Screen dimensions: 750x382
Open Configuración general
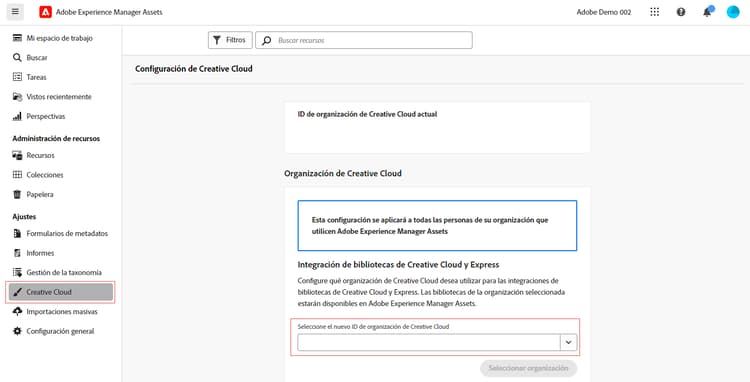(x=61, y=331)
